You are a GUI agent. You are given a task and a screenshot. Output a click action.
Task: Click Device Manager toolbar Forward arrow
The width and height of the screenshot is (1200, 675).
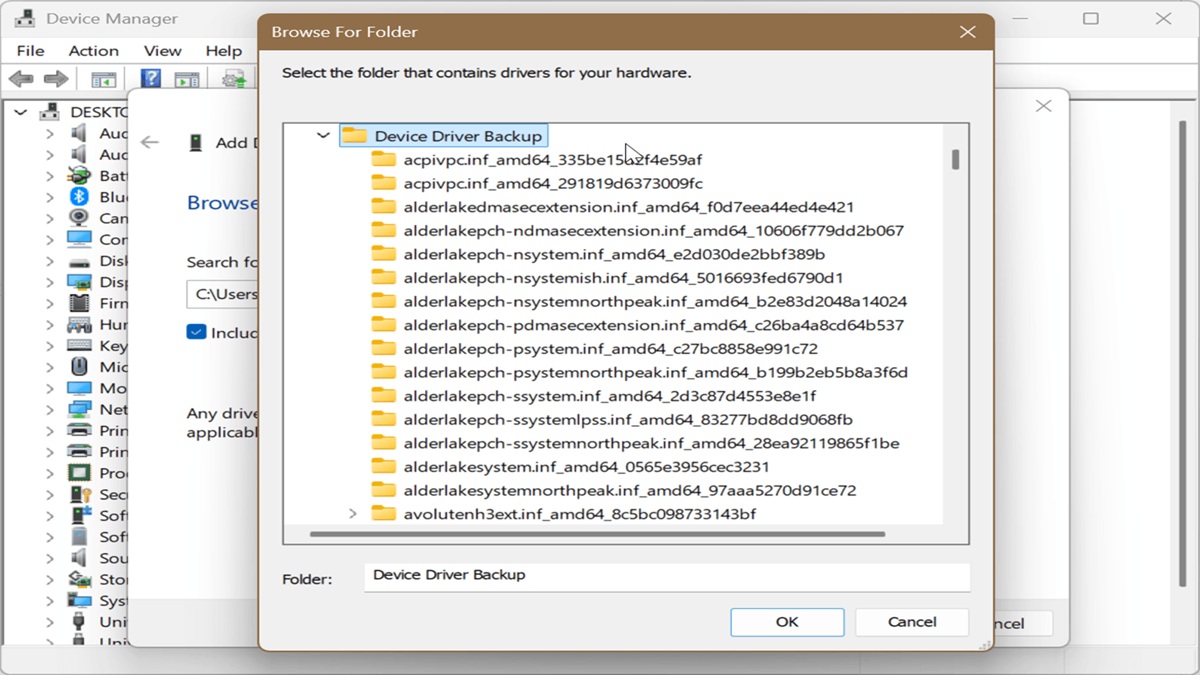click(56, 79)
